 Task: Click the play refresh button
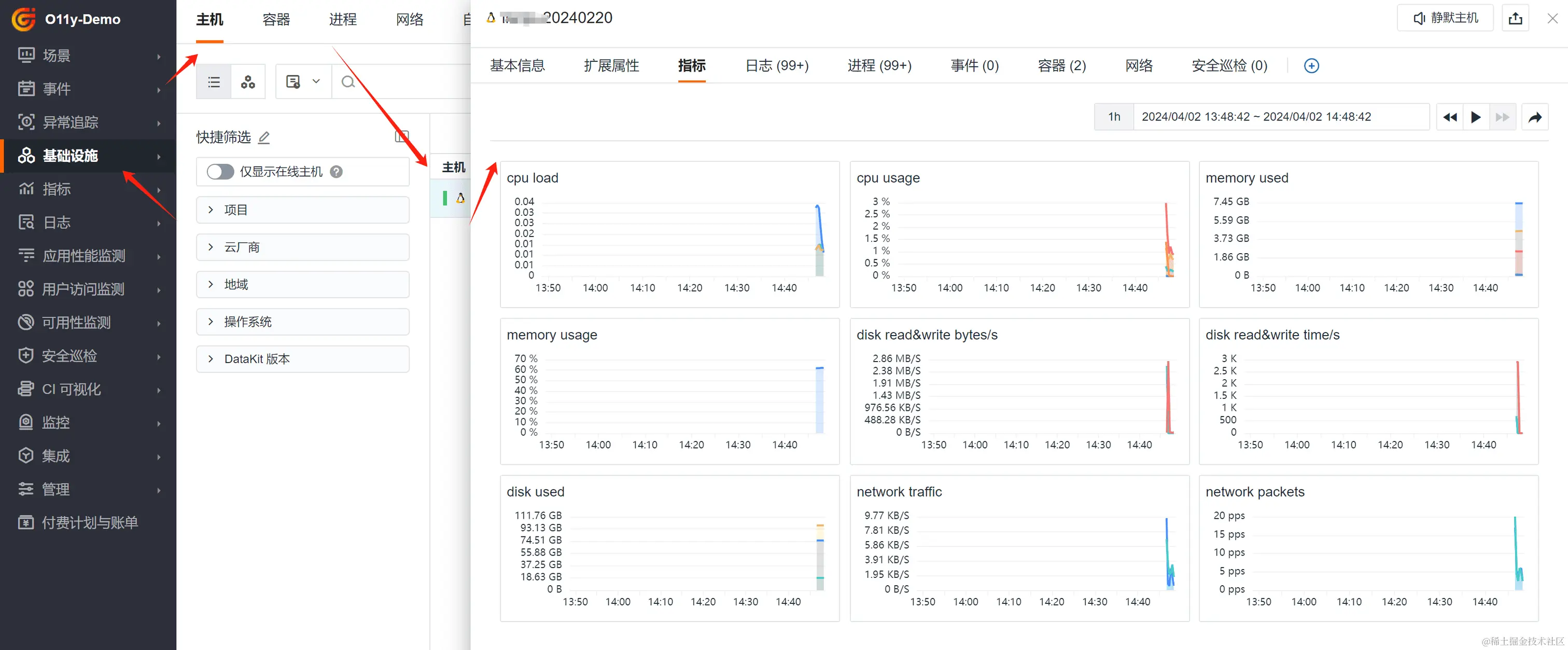pos(1476,117)
